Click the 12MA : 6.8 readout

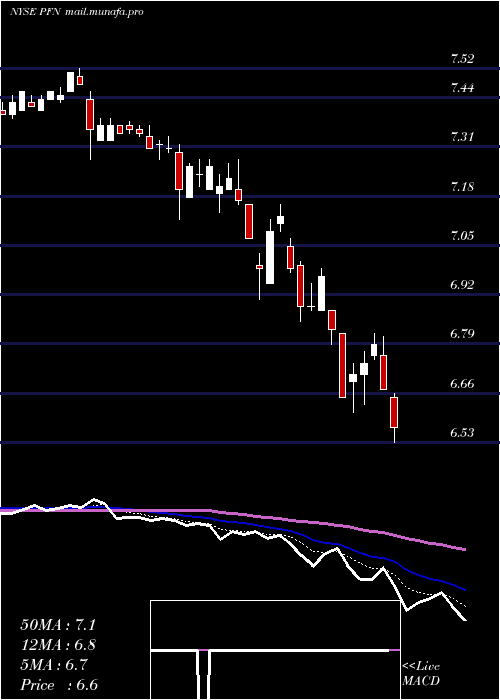[x=58, y=645]
